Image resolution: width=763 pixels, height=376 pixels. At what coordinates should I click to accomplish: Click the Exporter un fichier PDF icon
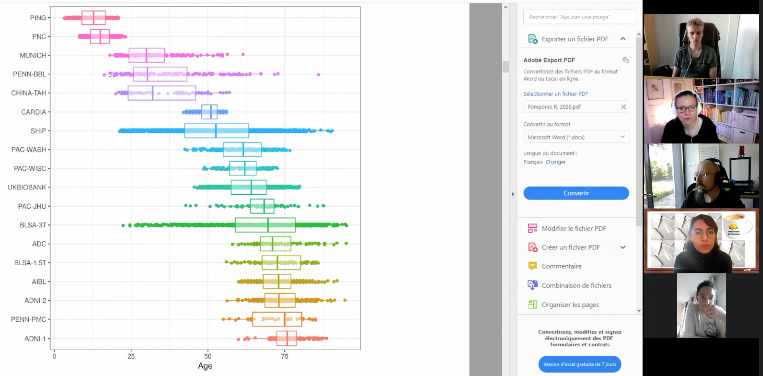(532, 39)
